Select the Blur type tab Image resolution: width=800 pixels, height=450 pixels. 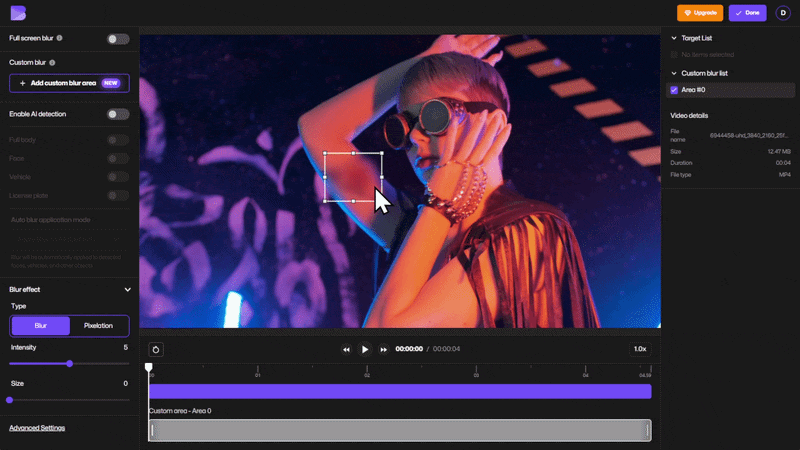pyautogui.click(x=40, y=326)
